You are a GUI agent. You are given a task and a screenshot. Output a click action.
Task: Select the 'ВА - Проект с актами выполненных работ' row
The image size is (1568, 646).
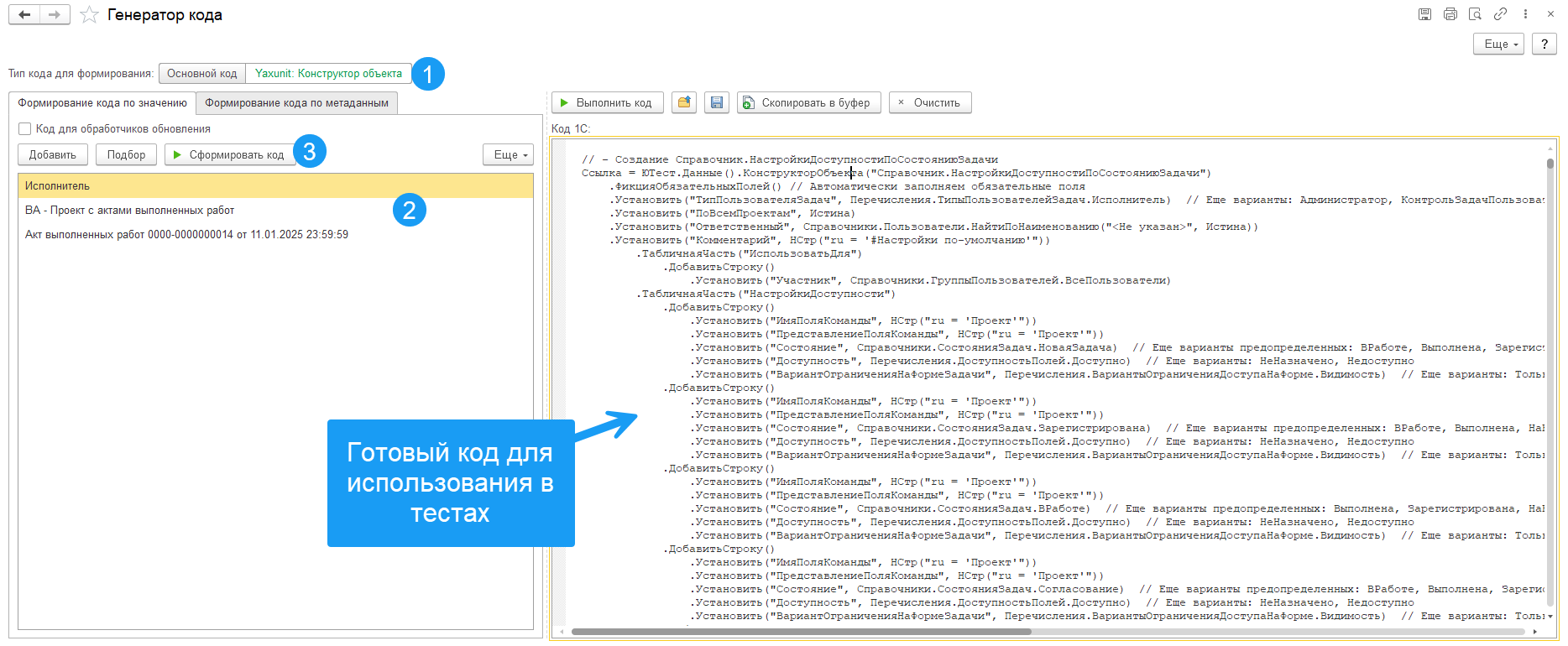(x=275, y=210)
